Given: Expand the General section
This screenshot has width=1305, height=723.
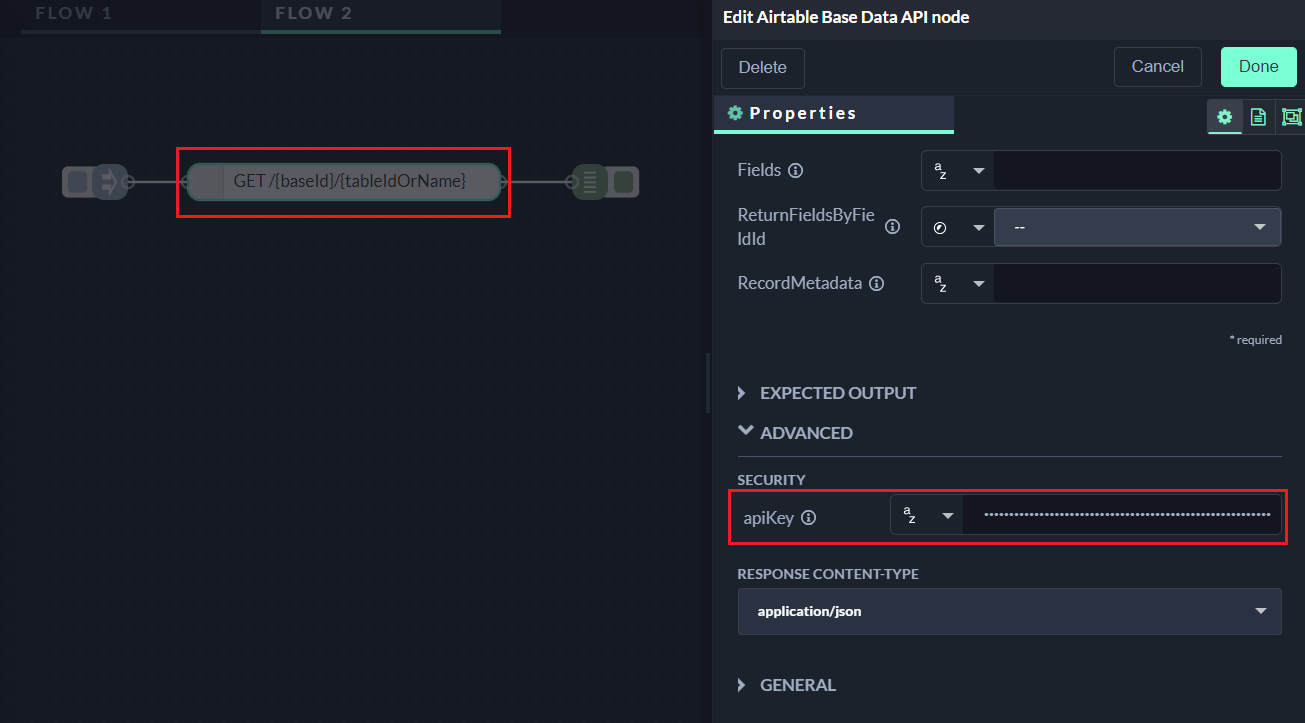Looking at the screenshot, I should 797,685.
